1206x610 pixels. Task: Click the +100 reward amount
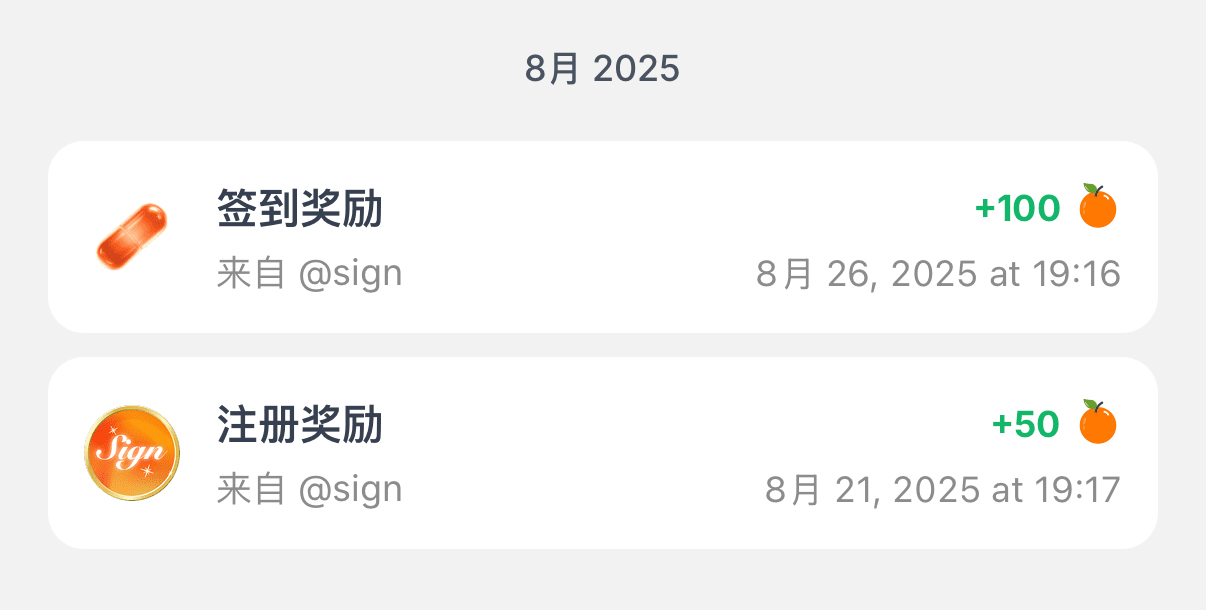(1017, 208)
